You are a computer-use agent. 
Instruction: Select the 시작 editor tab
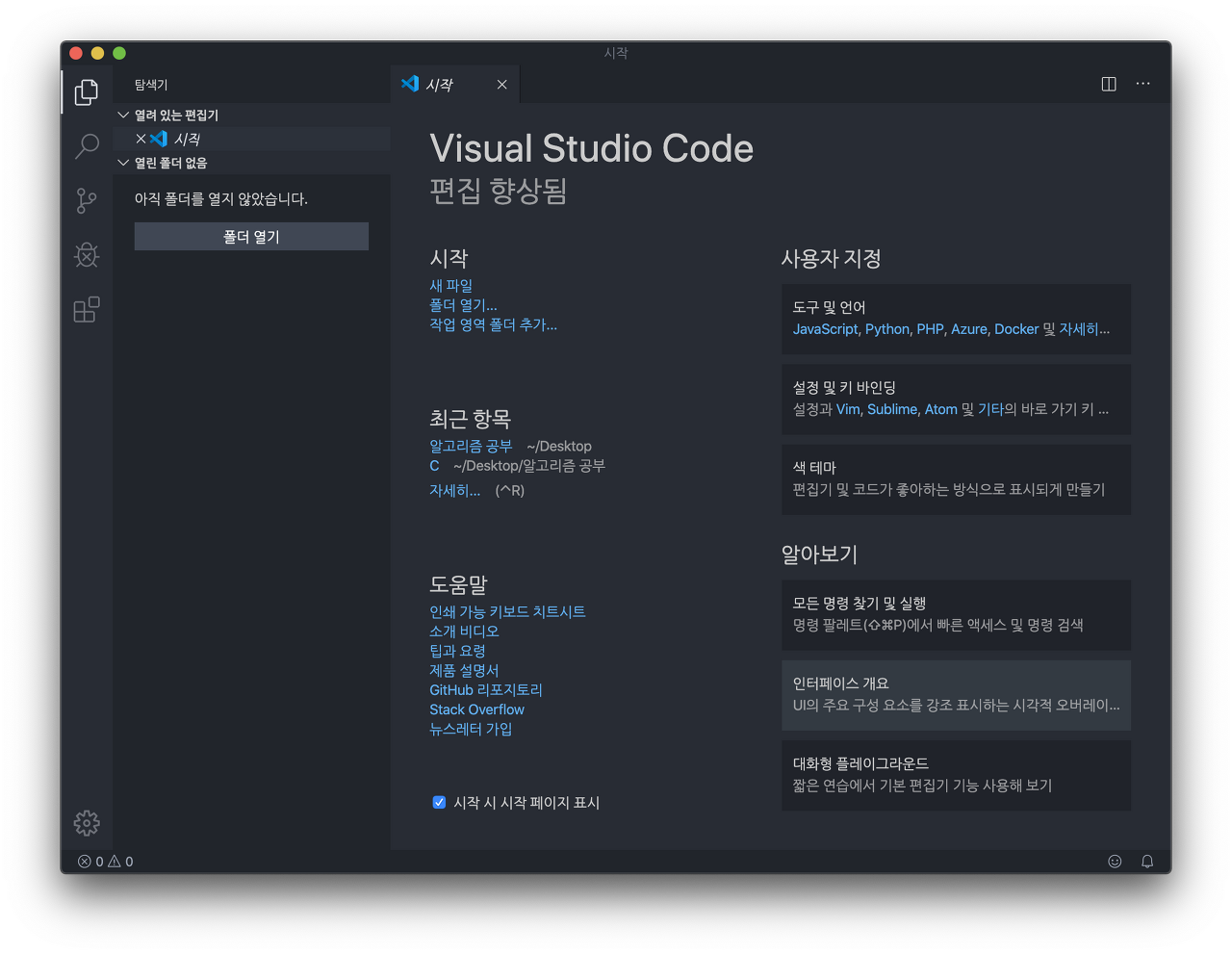455,85
